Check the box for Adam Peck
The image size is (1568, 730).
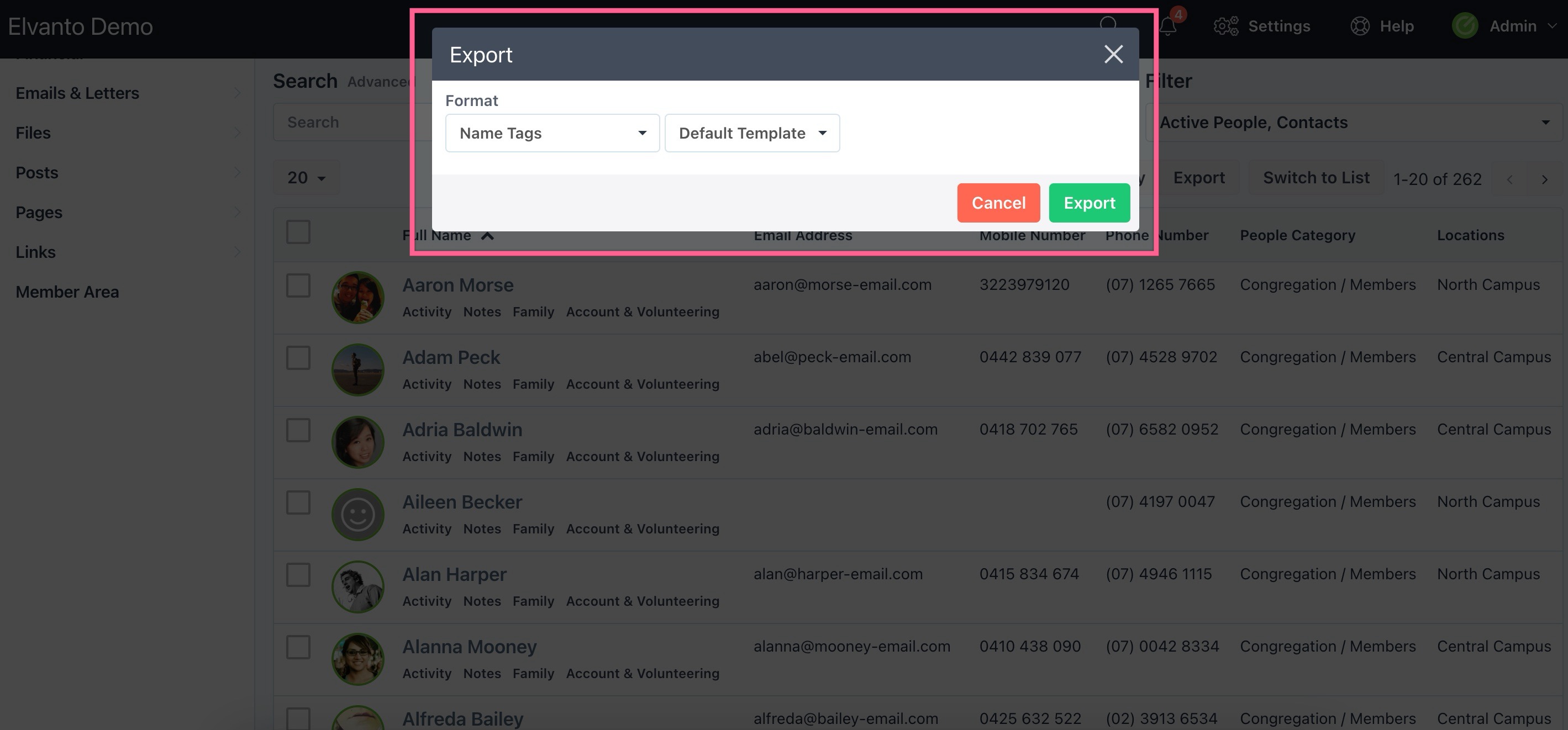click(298, 358)
